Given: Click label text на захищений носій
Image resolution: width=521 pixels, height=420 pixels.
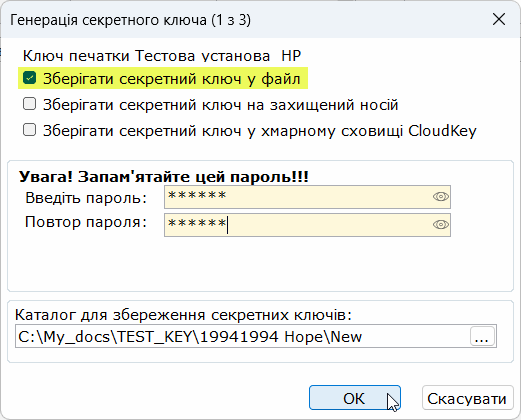Looking at the screenshot, I should click(323, 105).
